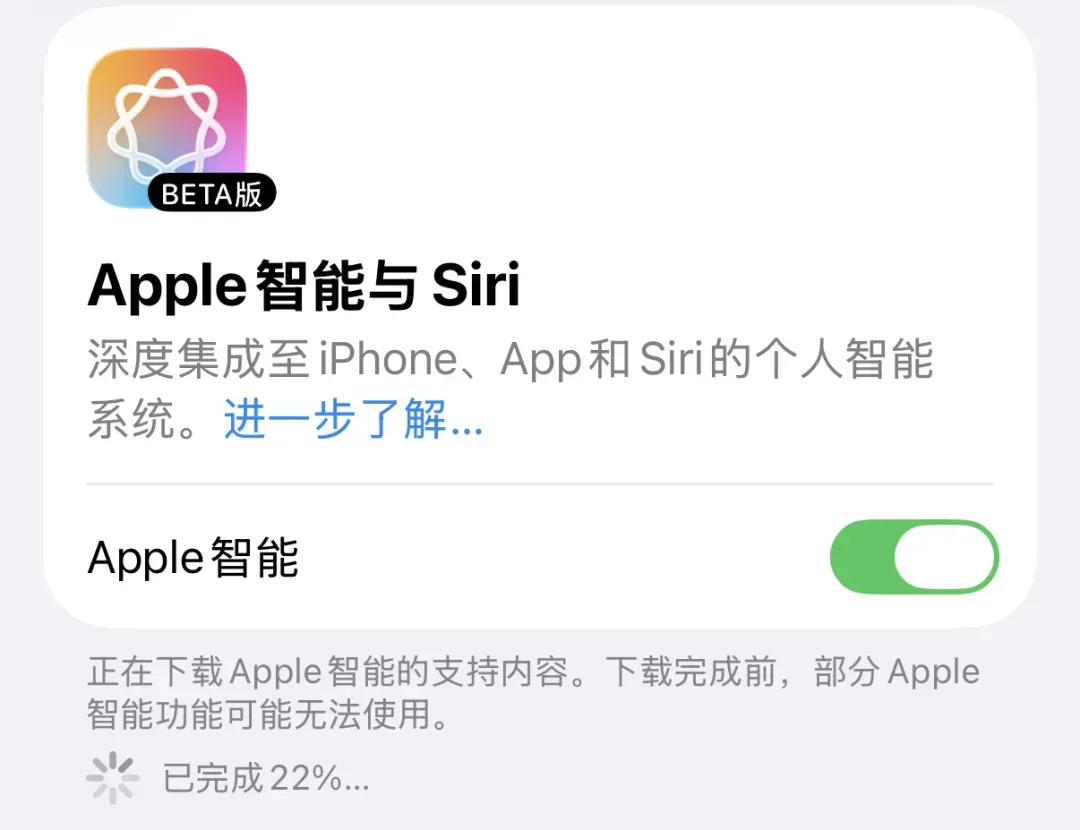Select the Apple智能 row label

pyautogui.click(x=194, y=557)
